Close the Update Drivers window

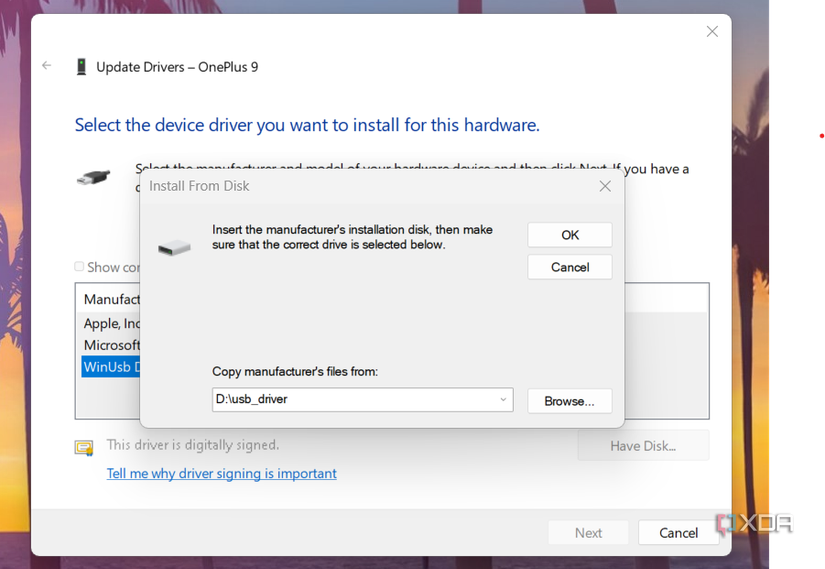(x=712, y=32)
